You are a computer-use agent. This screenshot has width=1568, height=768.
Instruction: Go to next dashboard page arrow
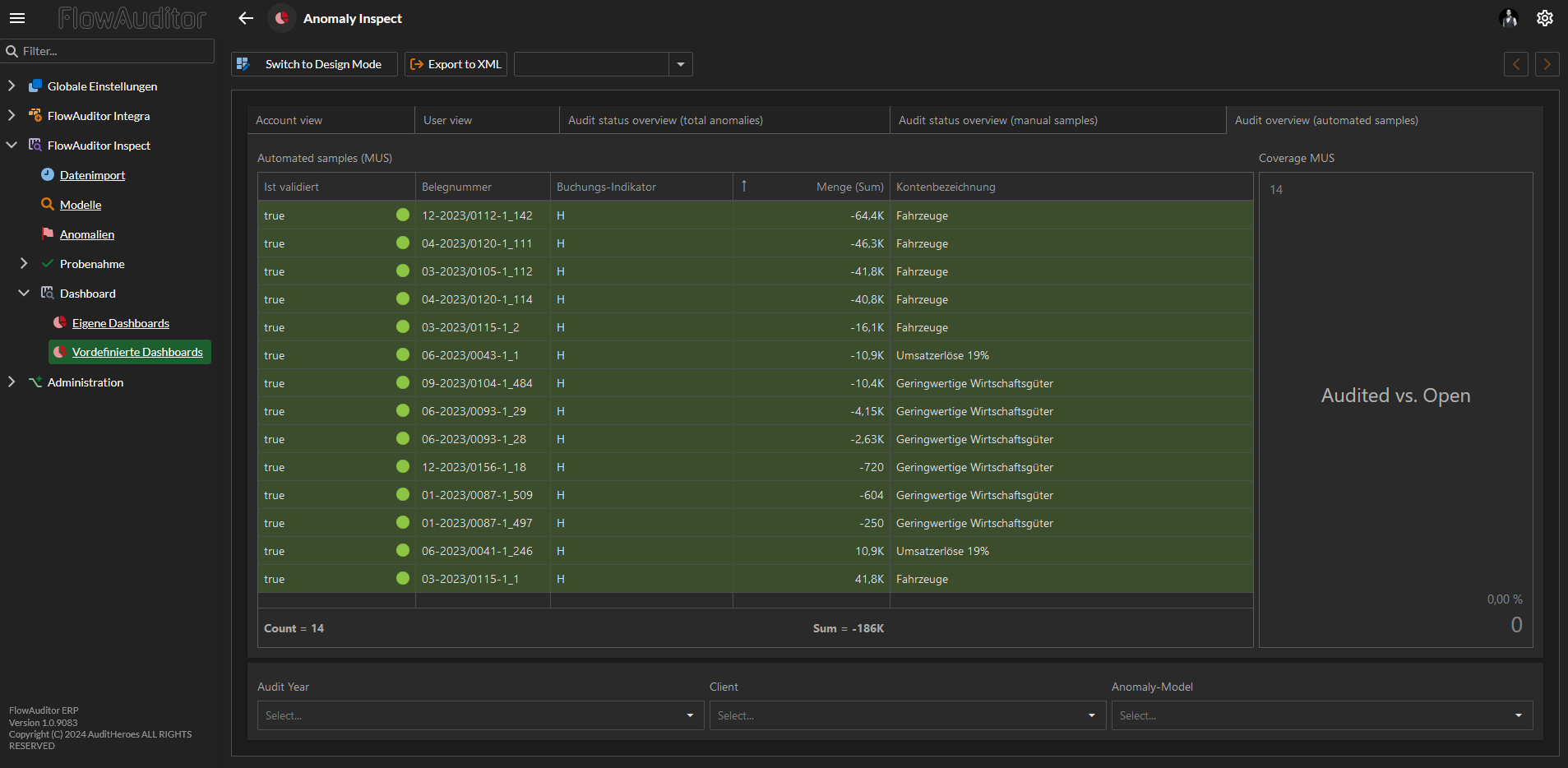[1547, 64]
